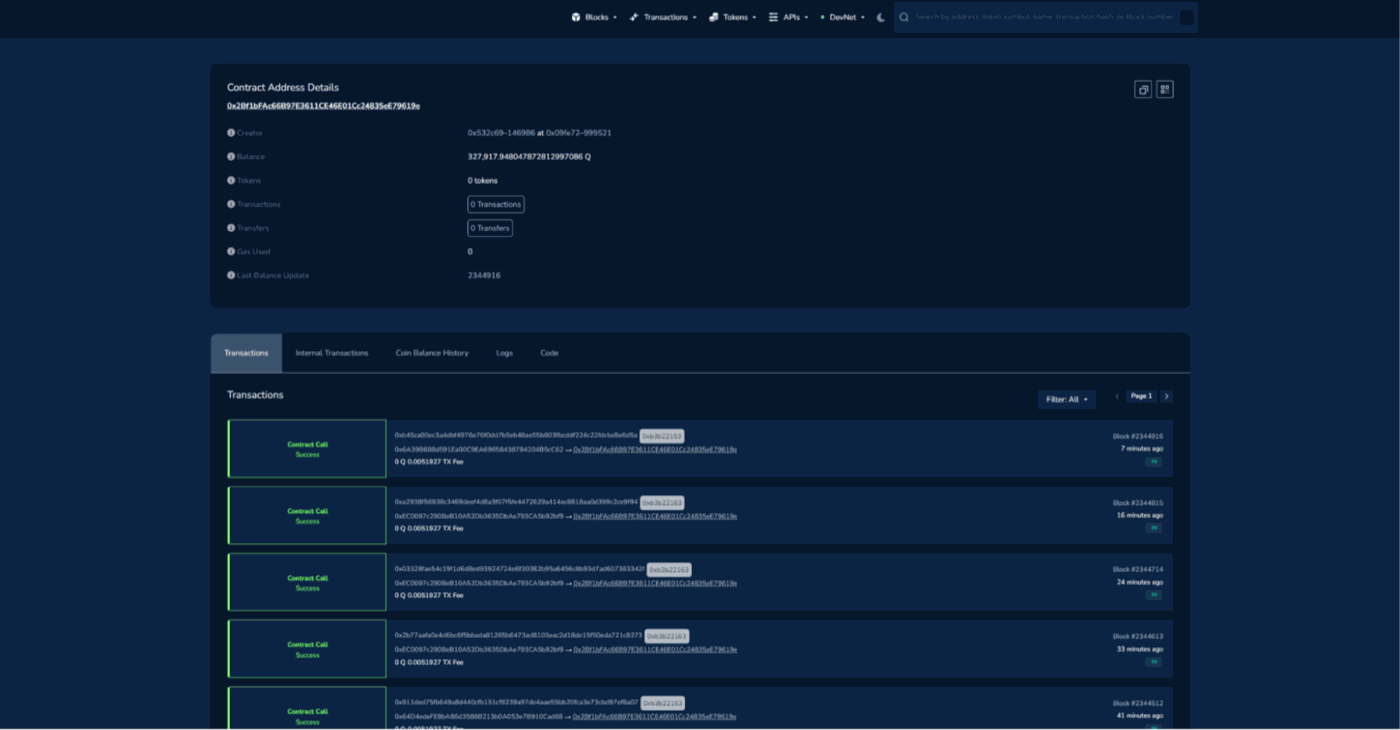Open transaction hash starting 0xa2938f56938c

(x=516, y=503)
